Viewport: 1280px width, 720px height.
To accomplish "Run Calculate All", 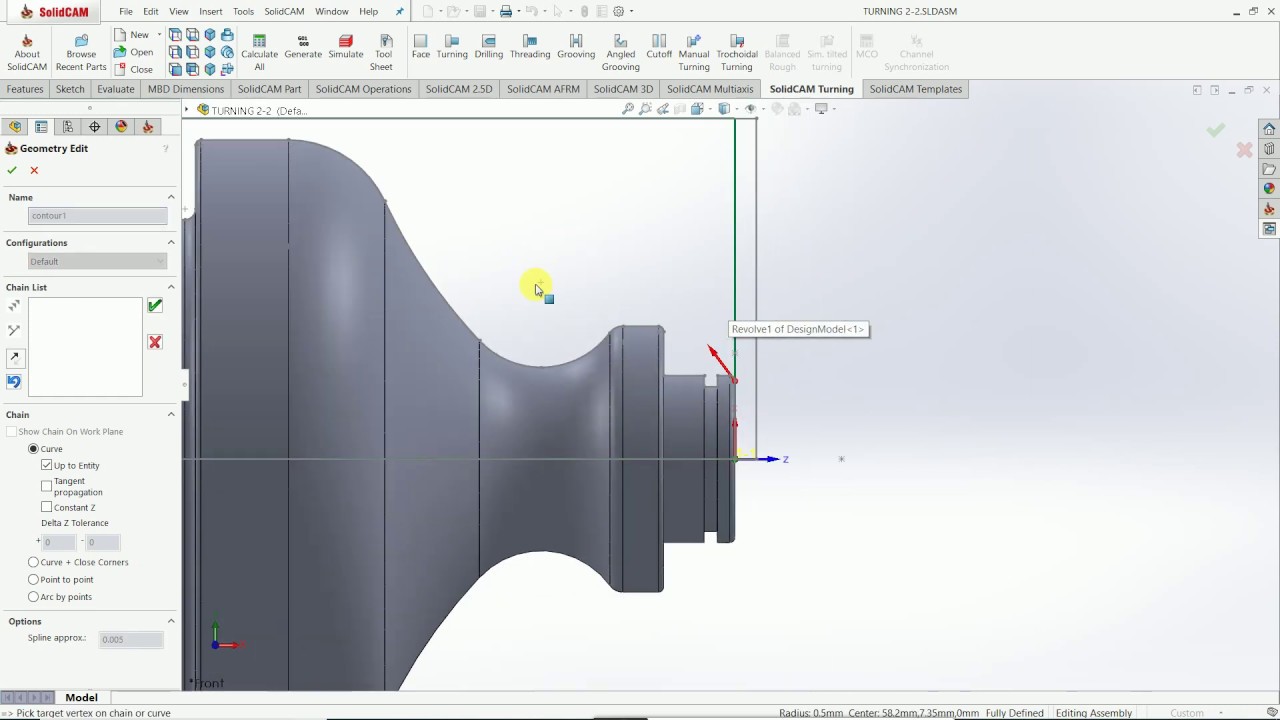I will tap(259, 52).
